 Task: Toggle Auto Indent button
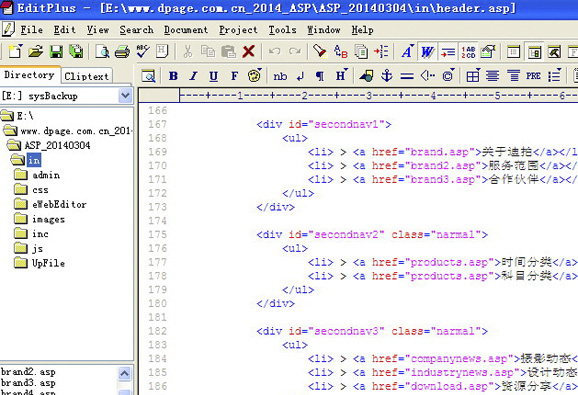(x=448, y=51)
